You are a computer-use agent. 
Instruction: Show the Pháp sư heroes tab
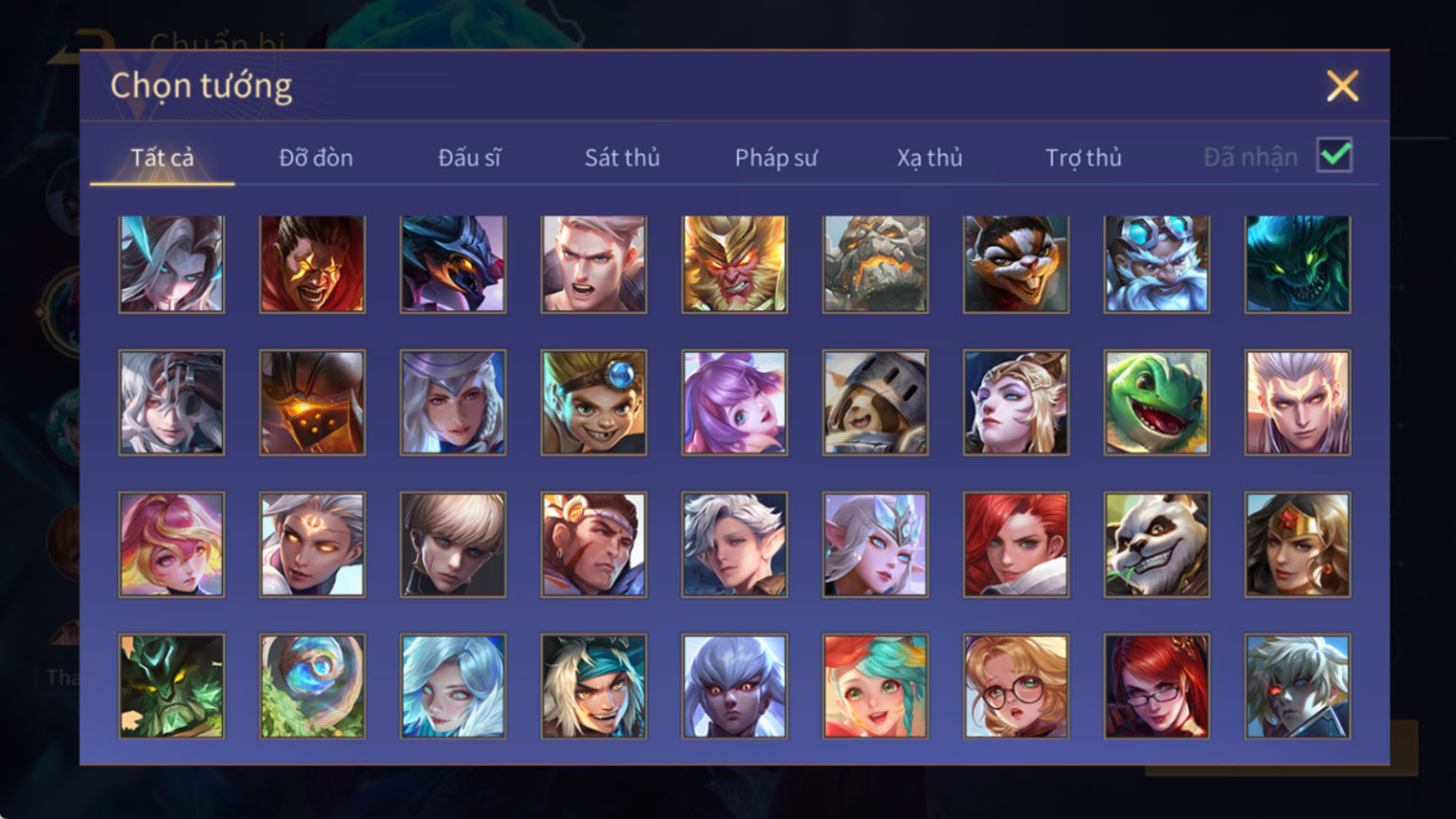776,158
